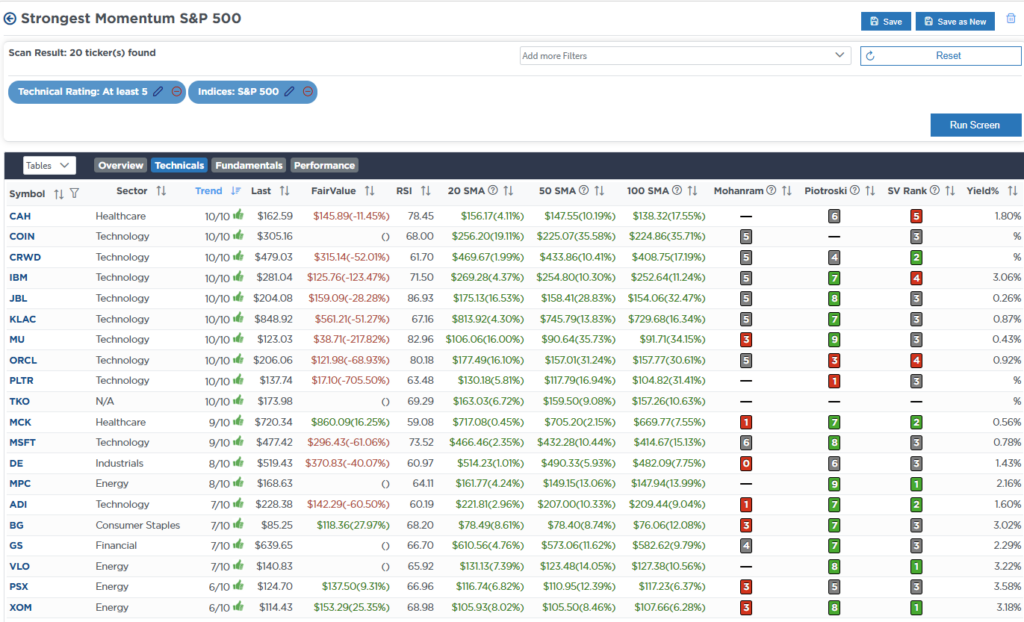Open the BG ticker link
Viewport: 1024px width, 622px height.
tap(16, 525)
